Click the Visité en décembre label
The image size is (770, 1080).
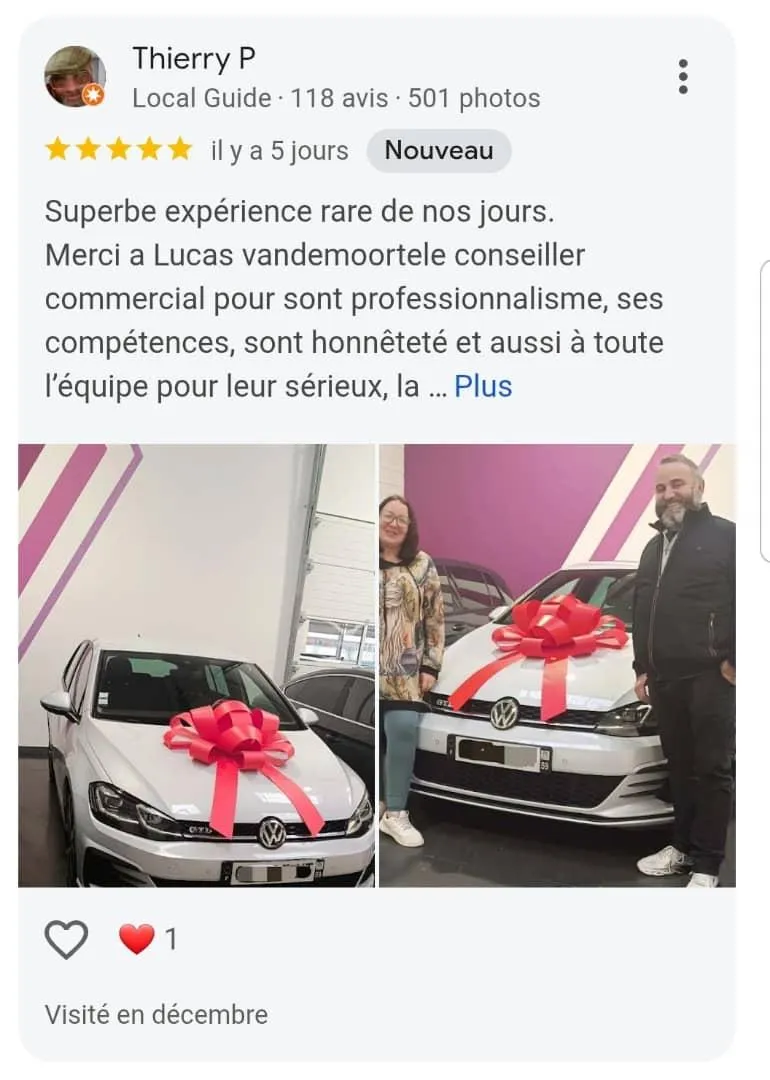[x=156, y=1015]
